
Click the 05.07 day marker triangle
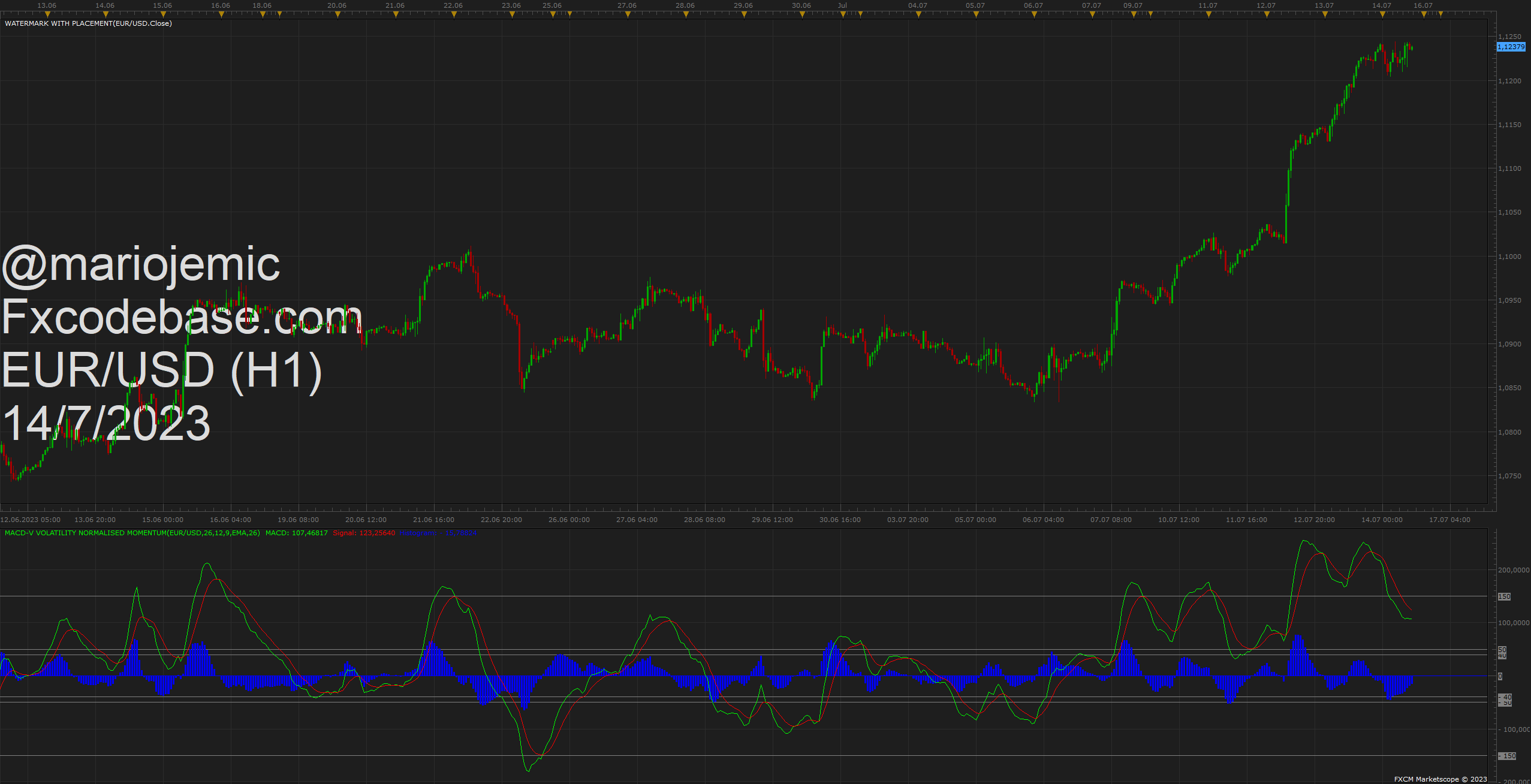976,14
